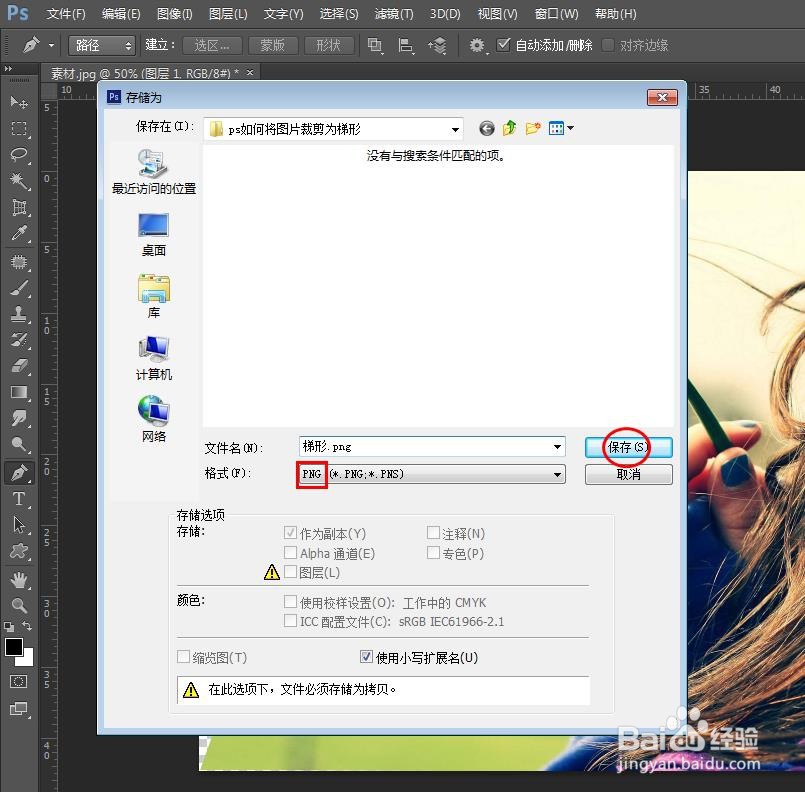805x792 pixels.
Task: Expand the 文件名 dropdown arrow
Action: 557,447
